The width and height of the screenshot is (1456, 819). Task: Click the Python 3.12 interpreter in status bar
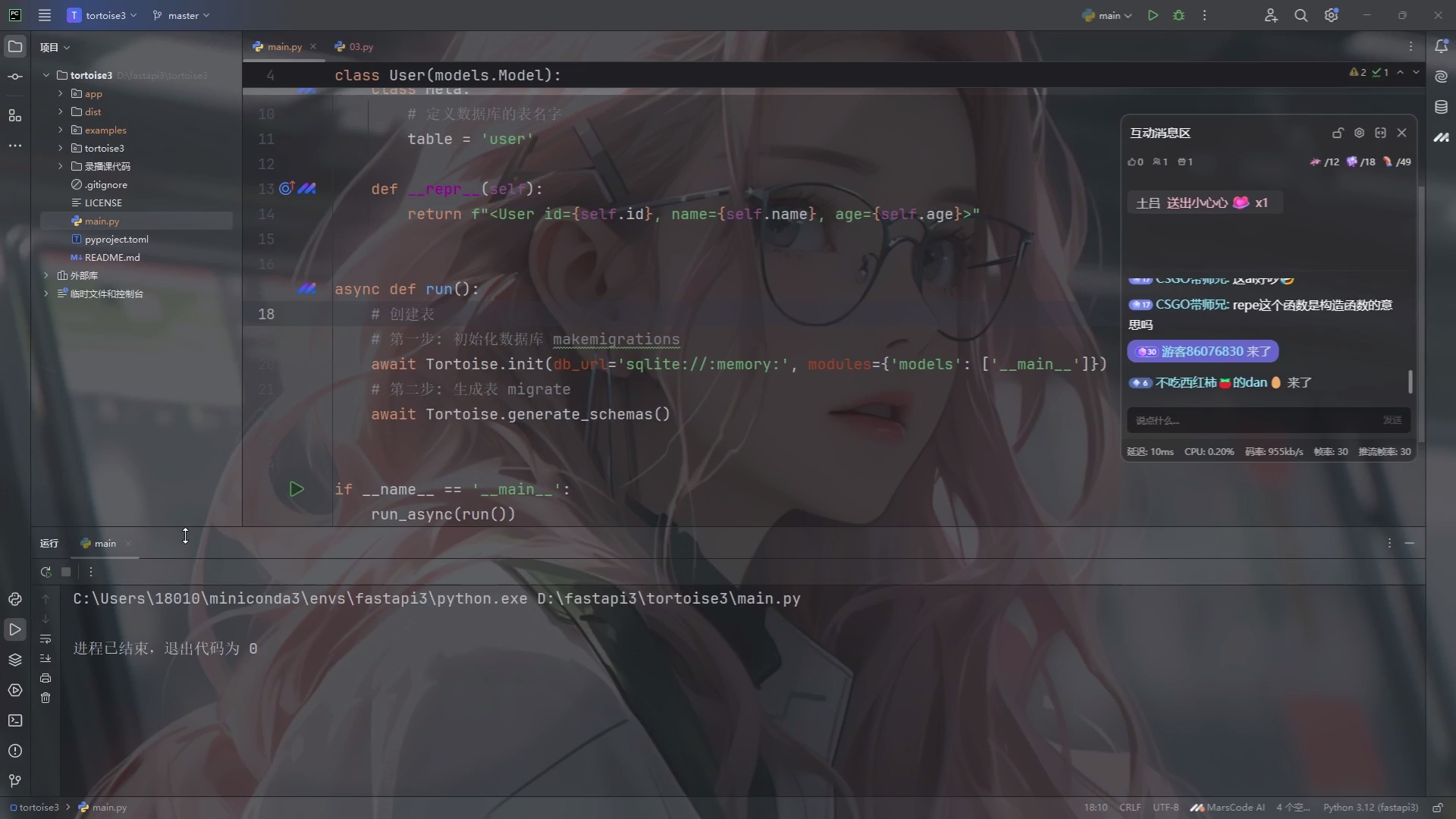coord(1370,808)
